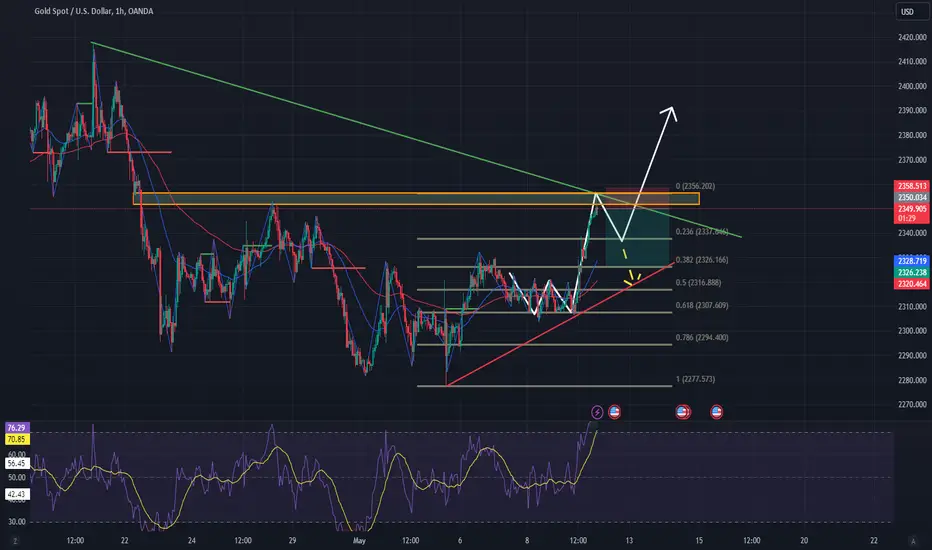Click the 13 date on time axis
This screenshot has height=550, width=932.
click(629, 540)
